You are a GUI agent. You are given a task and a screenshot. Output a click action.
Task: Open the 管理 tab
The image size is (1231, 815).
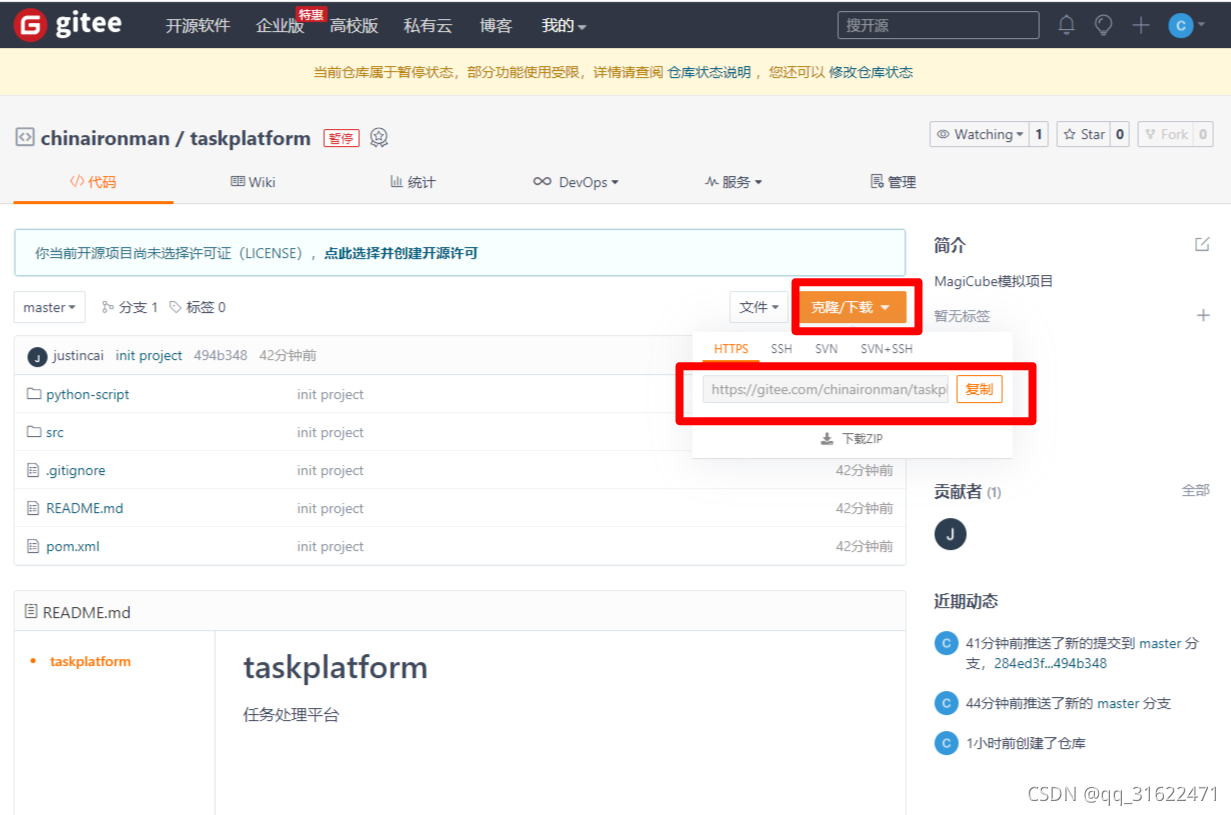click(x=893, y=182)
